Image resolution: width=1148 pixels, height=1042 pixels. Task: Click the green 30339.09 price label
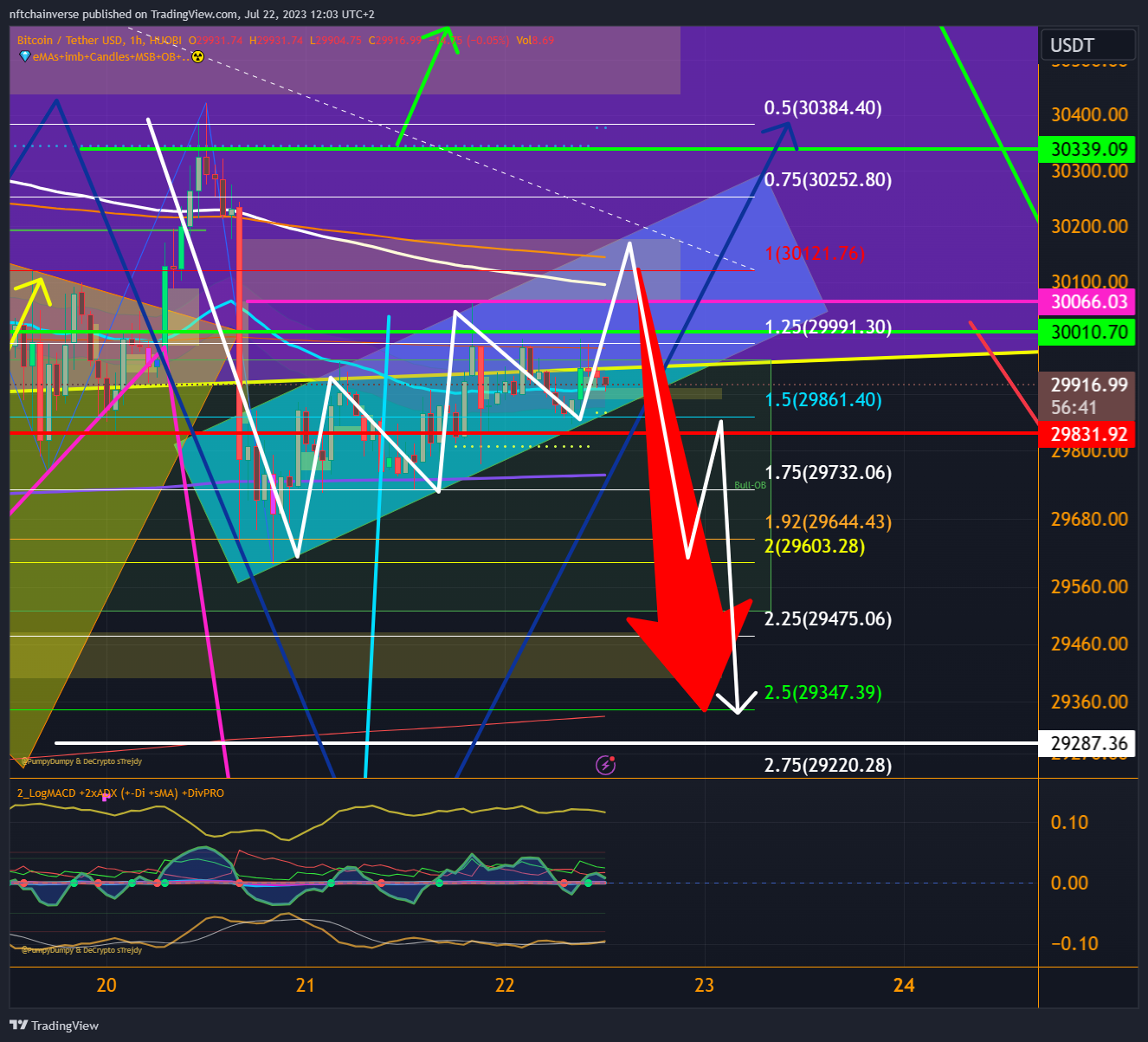click(1088, 149)
